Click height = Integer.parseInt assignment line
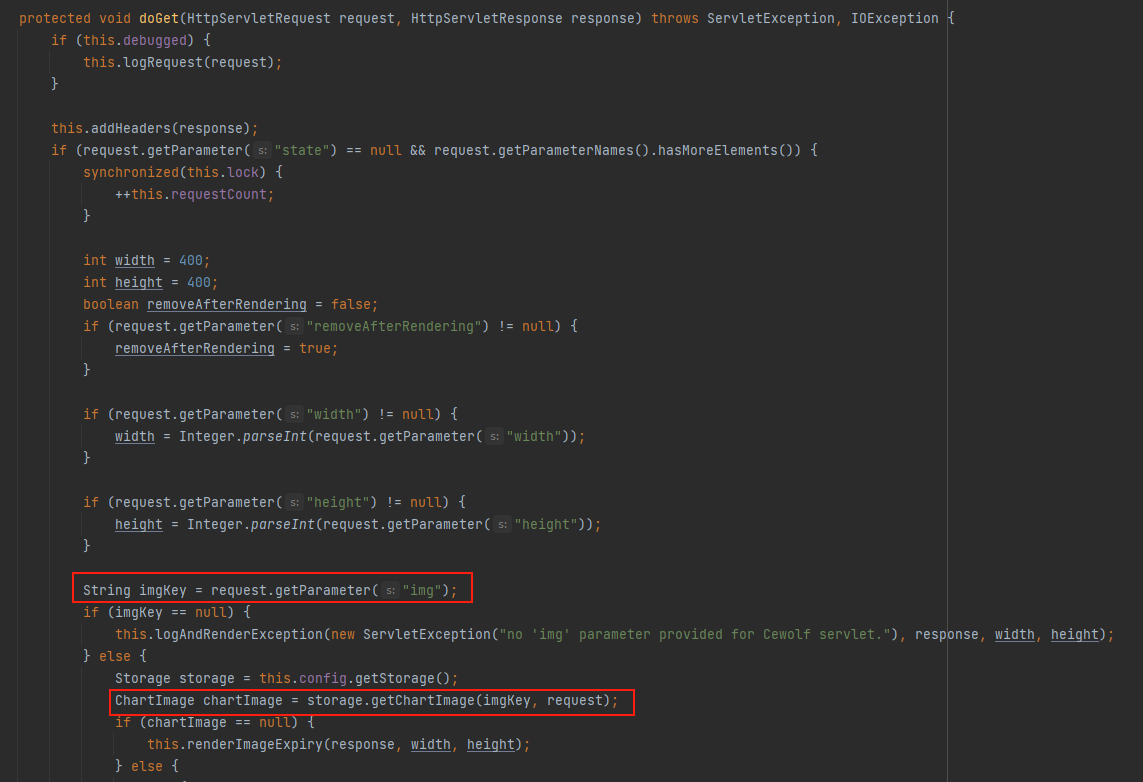Viewport: 1143px width, 782px height. pyautogui.click(x=358, y=524)
